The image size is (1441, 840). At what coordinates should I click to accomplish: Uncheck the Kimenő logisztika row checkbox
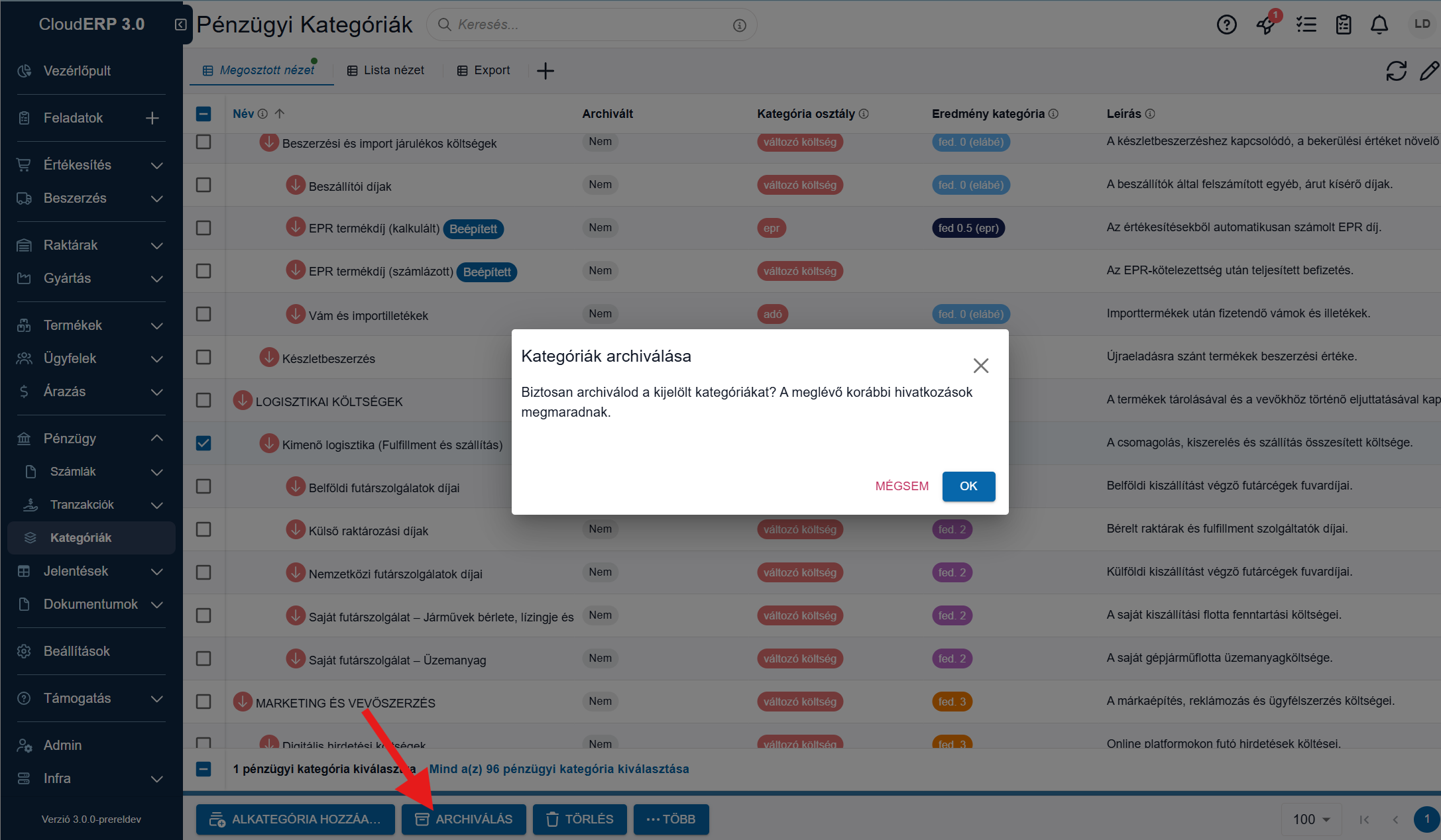pos(203,443)
